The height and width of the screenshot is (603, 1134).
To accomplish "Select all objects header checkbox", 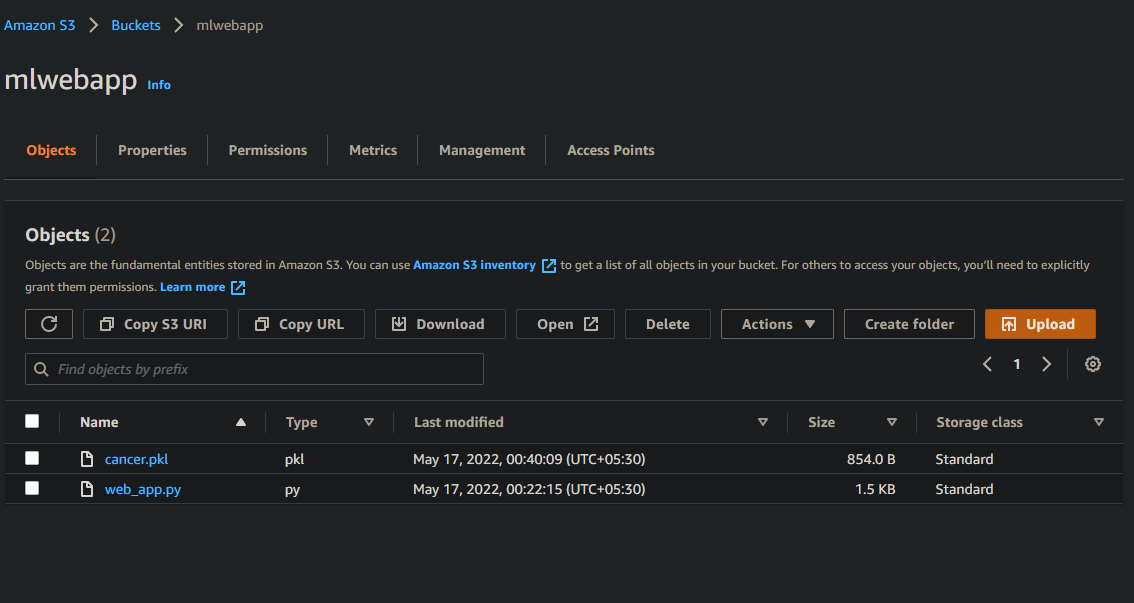I will pos(32,422).
